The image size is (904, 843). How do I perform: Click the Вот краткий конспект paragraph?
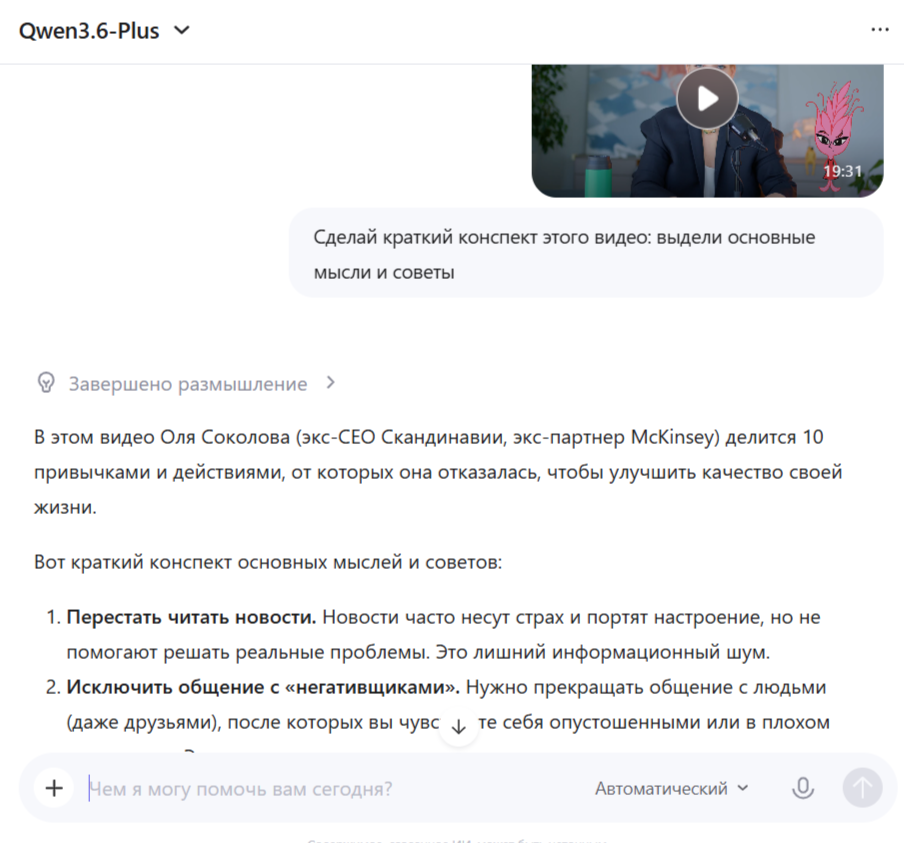coord(268,562)
